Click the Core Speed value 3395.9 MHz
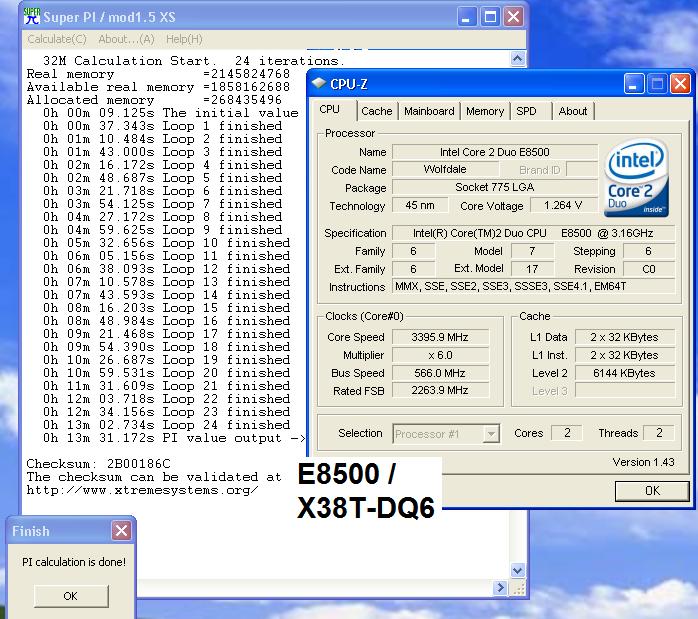698x619 pixels. pyautogui.click(x=440, y=337)
